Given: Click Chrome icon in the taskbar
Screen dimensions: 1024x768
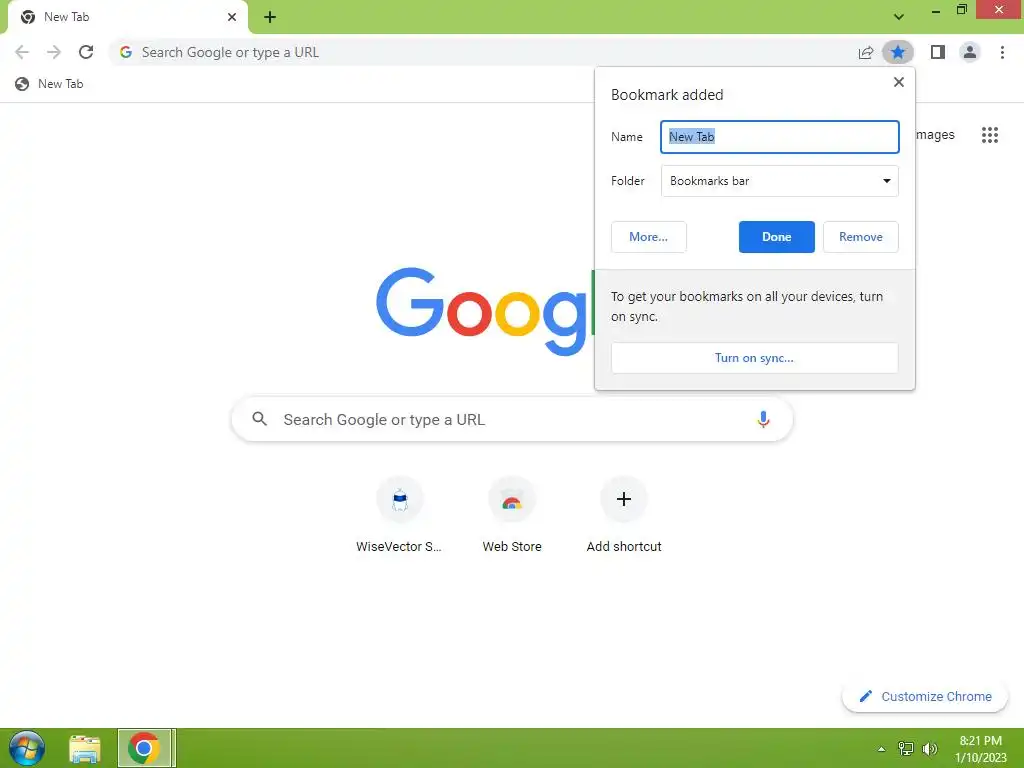Looking at the screenshot, I should pos(144,748).
